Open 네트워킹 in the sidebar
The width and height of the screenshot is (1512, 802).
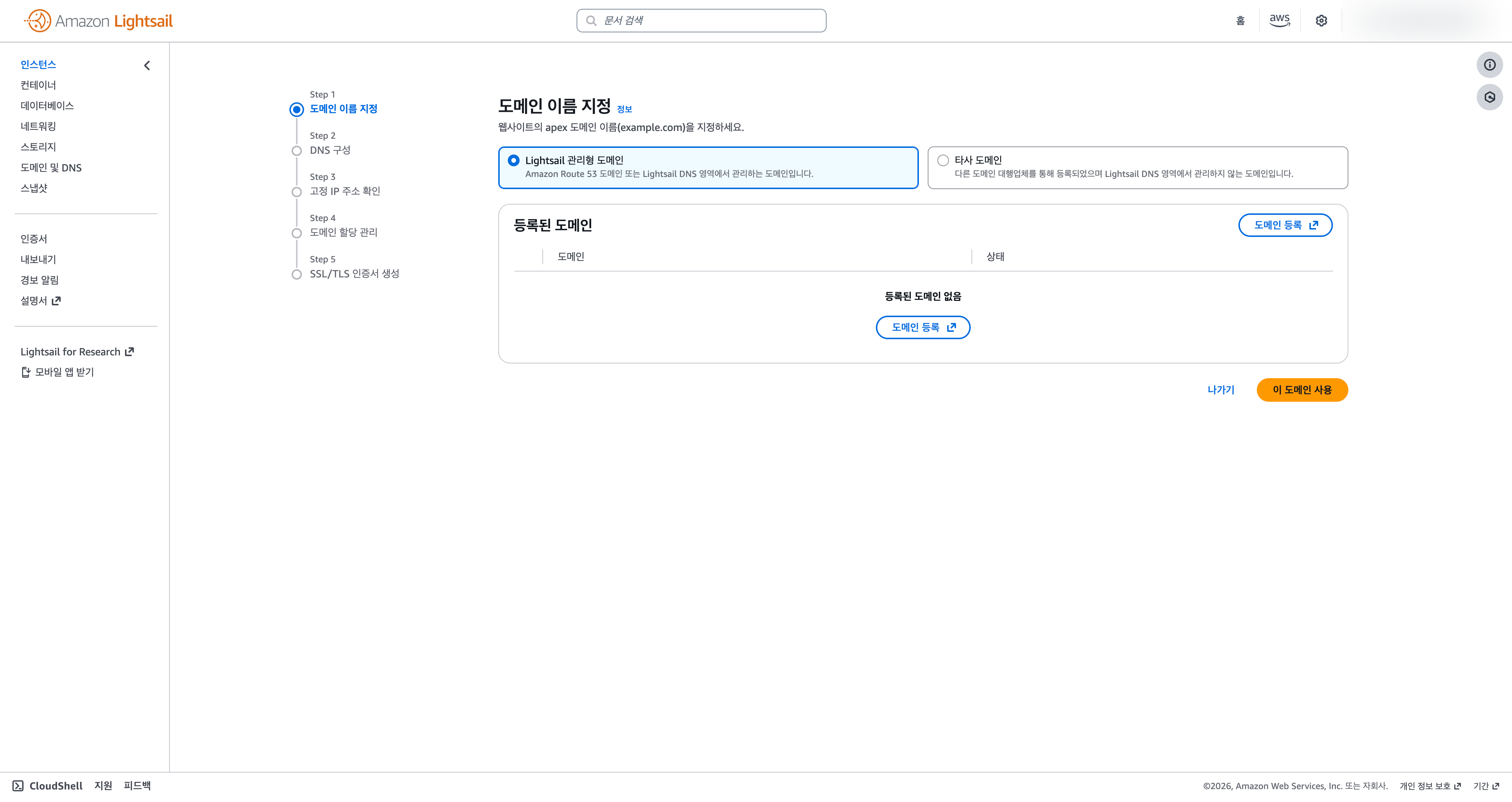coord(38,126)
